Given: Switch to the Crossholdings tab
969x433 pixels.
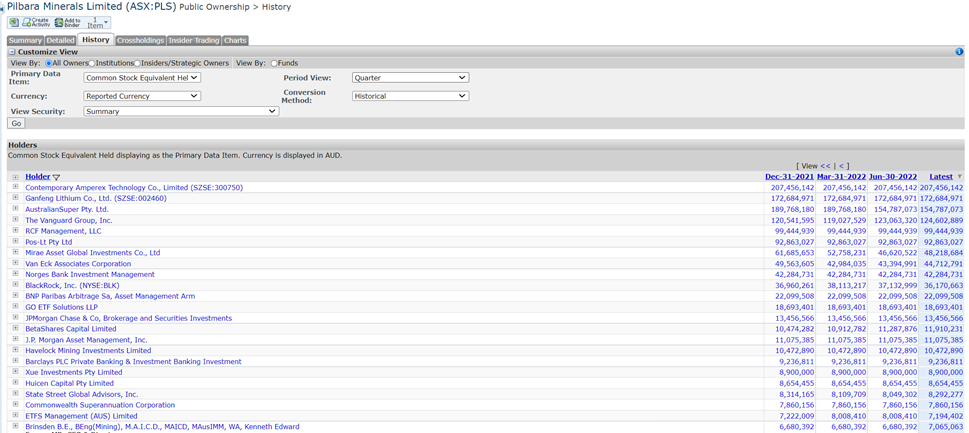Looking at the screenshot, I should coord(140,41).
